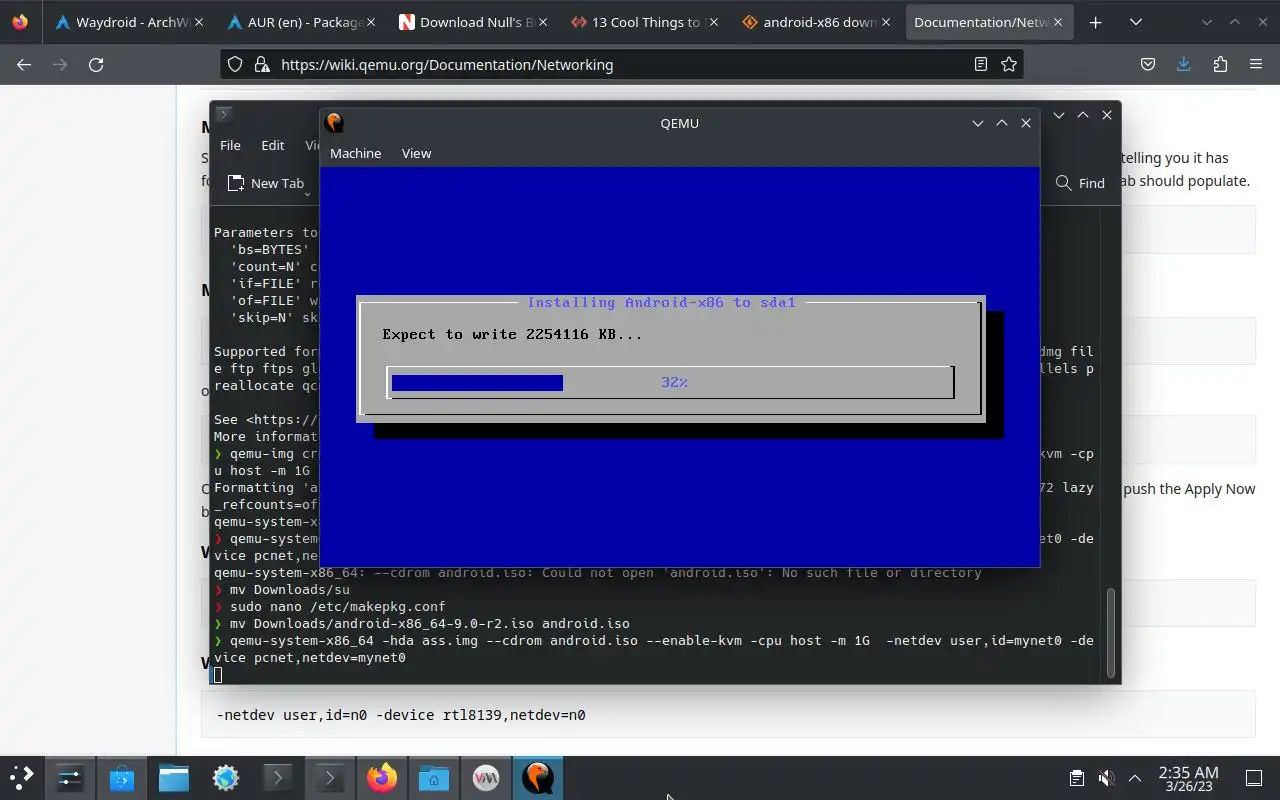Open the globe browser taskbar icon
The height and width of the screenshot is (800, 1280).
225,777
